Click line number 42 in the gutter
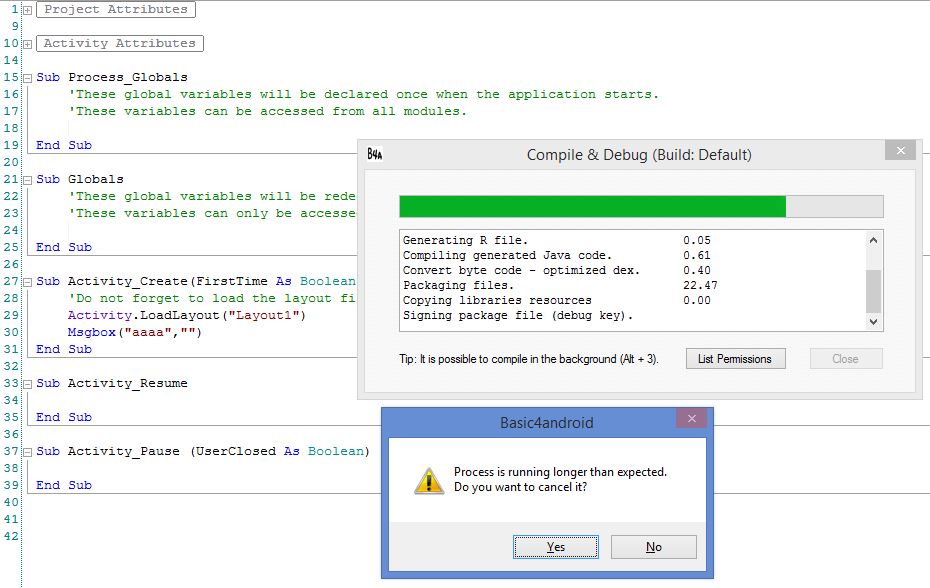This screenshot has width=930, height=588. pos(11,536)
